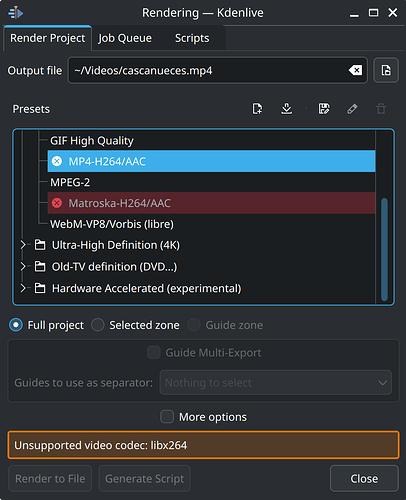Clear the output file path field

tap(355, 70)
